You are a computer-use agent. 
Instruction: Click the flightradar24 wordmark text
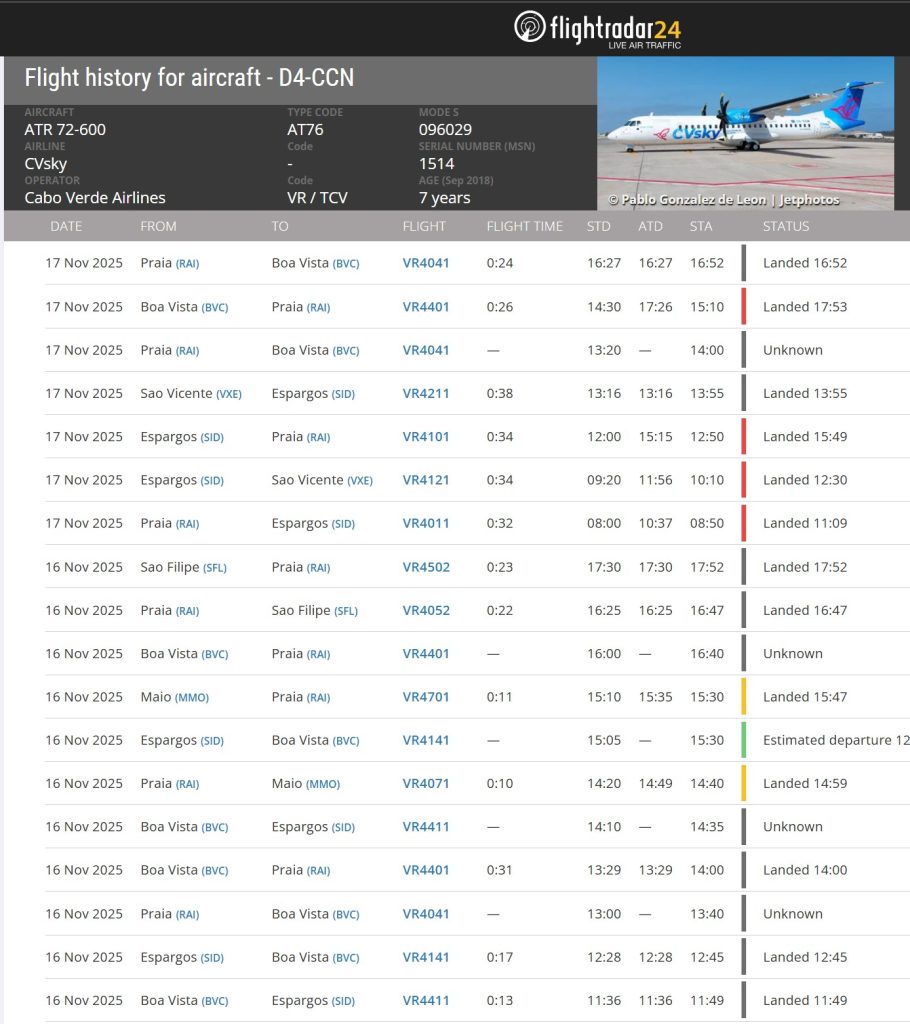tap(615, 28)
